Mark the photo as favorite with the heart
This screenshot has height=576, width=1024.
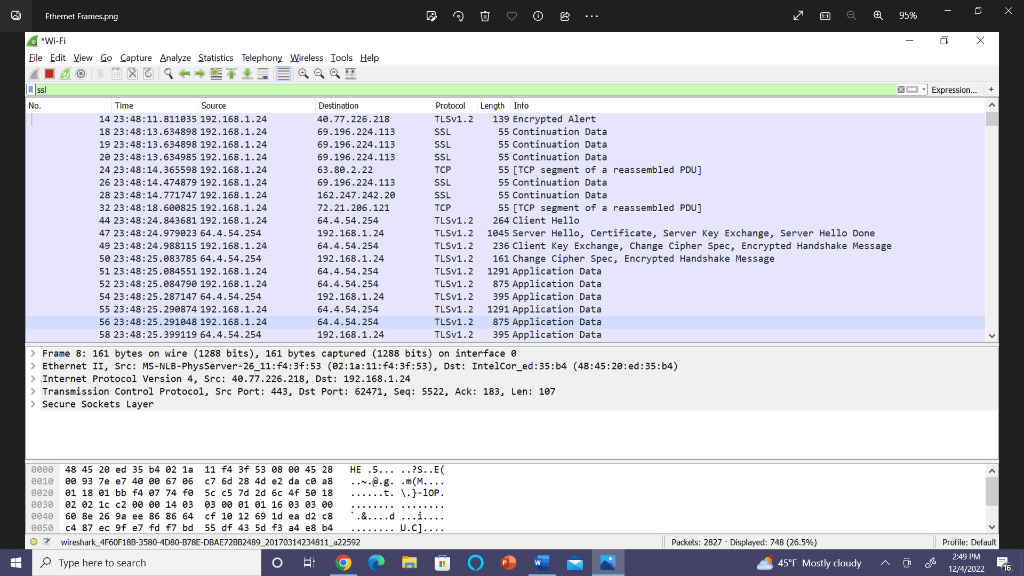tap(511, 16)
